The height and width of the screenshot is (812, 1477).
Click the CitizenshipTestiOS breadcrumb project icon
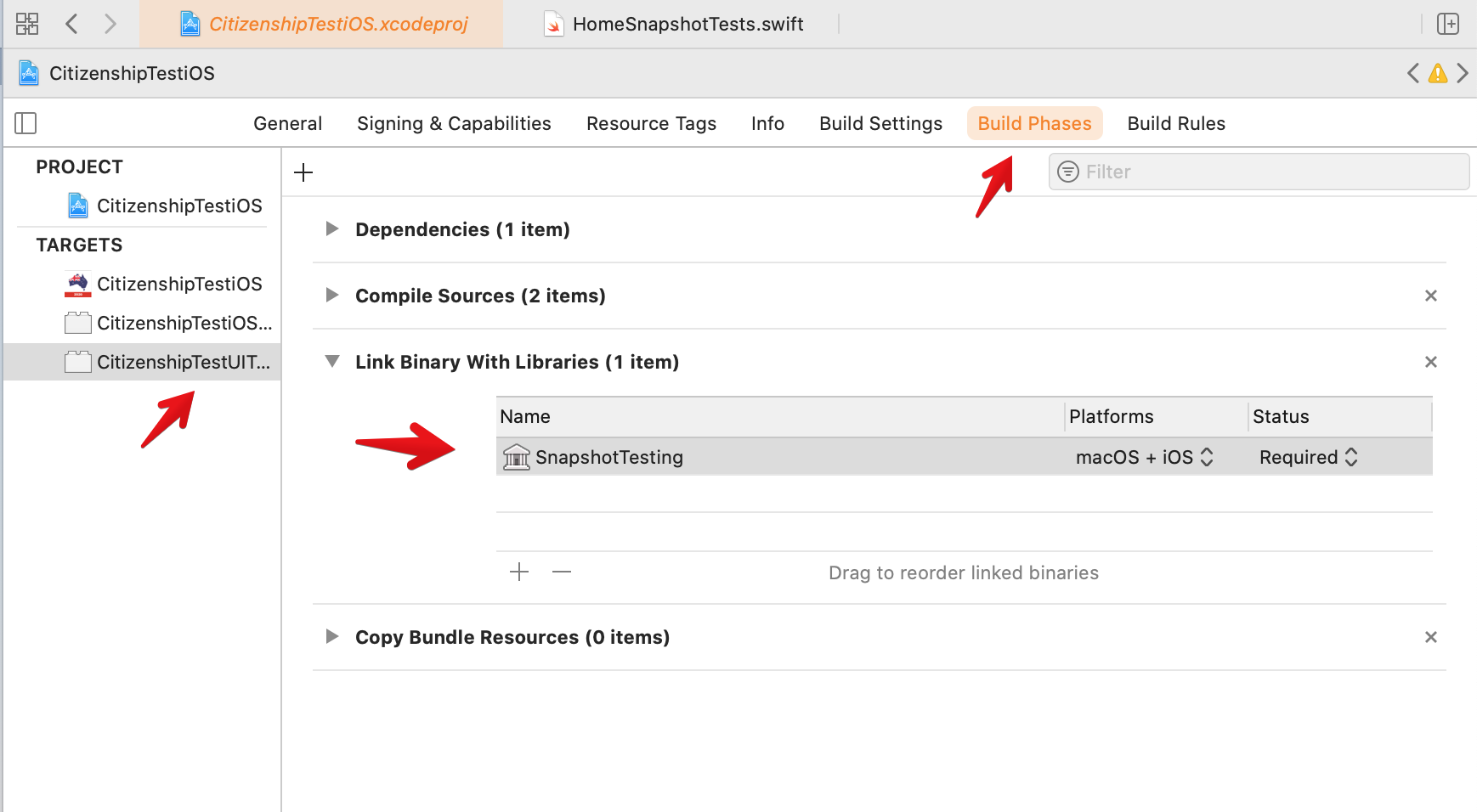click(x=29, y=73)
